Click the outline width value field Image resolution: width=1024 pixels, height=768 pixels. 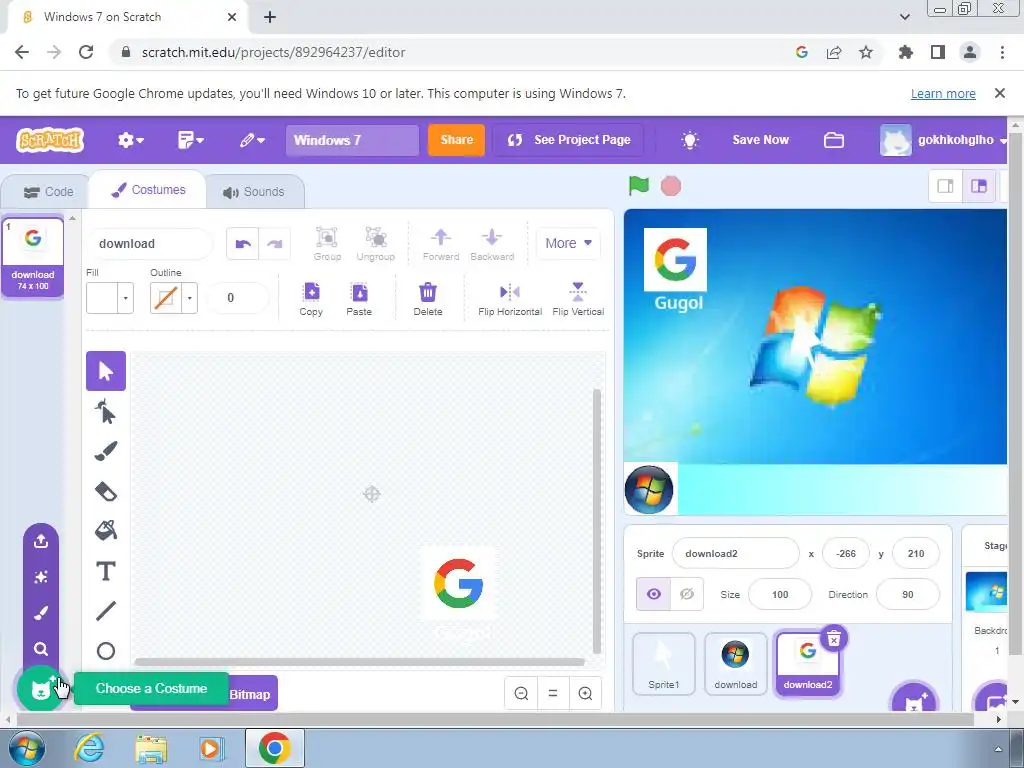click(x=236, y=298)
